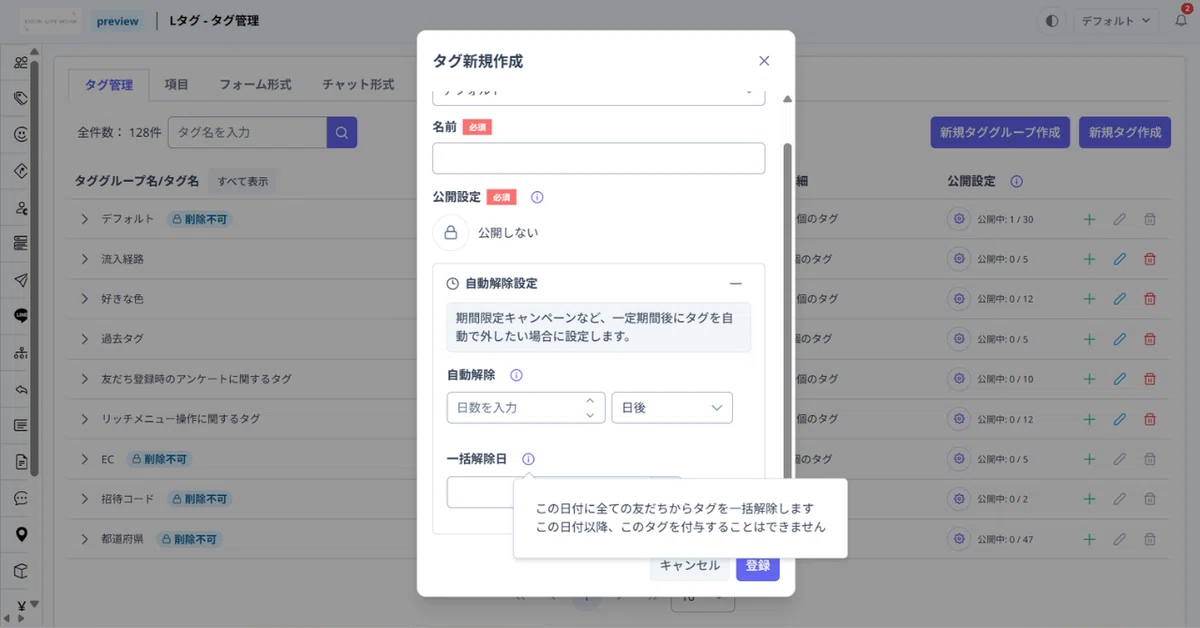Screen dimensions: 1200x628
Task: Open the notification bell icon
Action: point(1180,20)
